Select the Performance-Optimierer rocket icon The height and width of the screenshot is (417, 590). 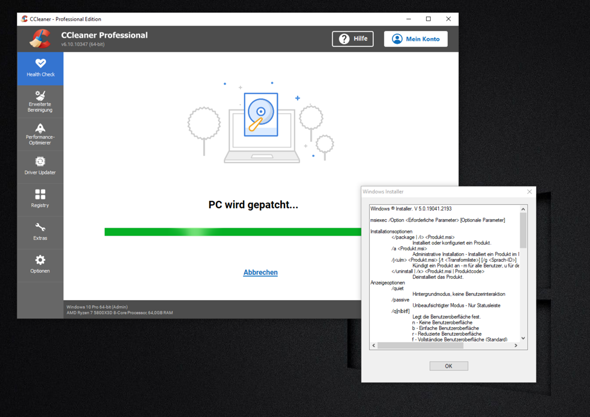click(40, 128)
